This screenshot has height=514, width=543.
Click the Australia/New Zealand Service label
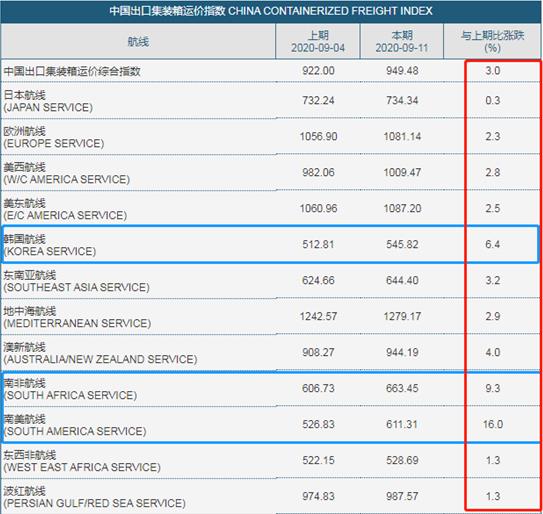click(x=100, y=353)
